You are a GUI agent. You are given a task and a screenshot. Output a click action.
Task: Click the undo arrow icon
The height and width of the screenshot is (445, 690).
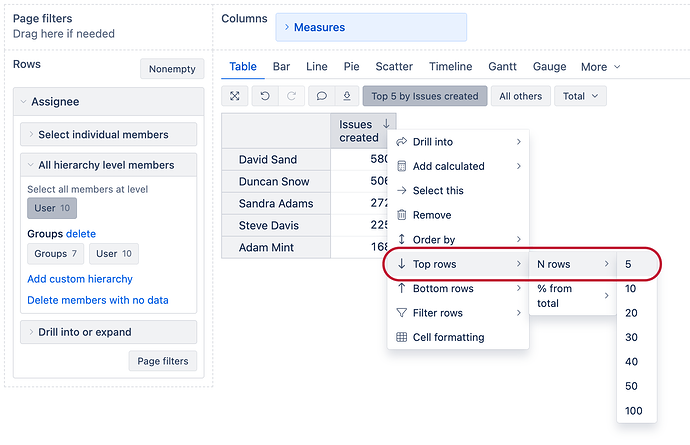[x=265, y=96]
